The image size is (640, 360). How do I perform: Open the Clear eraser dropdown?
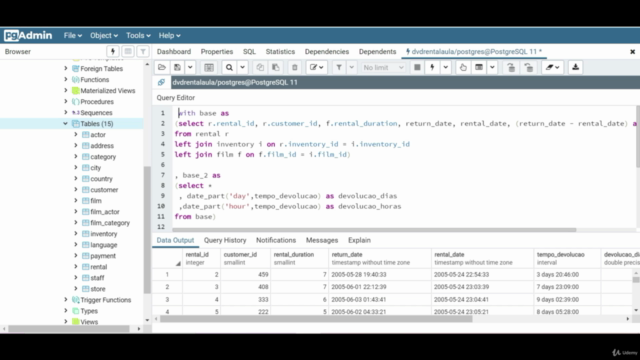[x=552, y=67]
